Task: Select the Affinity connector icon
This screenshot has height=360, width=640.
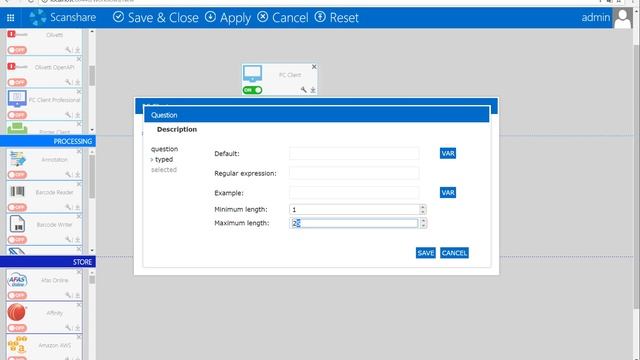Action: tap(16, 313)
